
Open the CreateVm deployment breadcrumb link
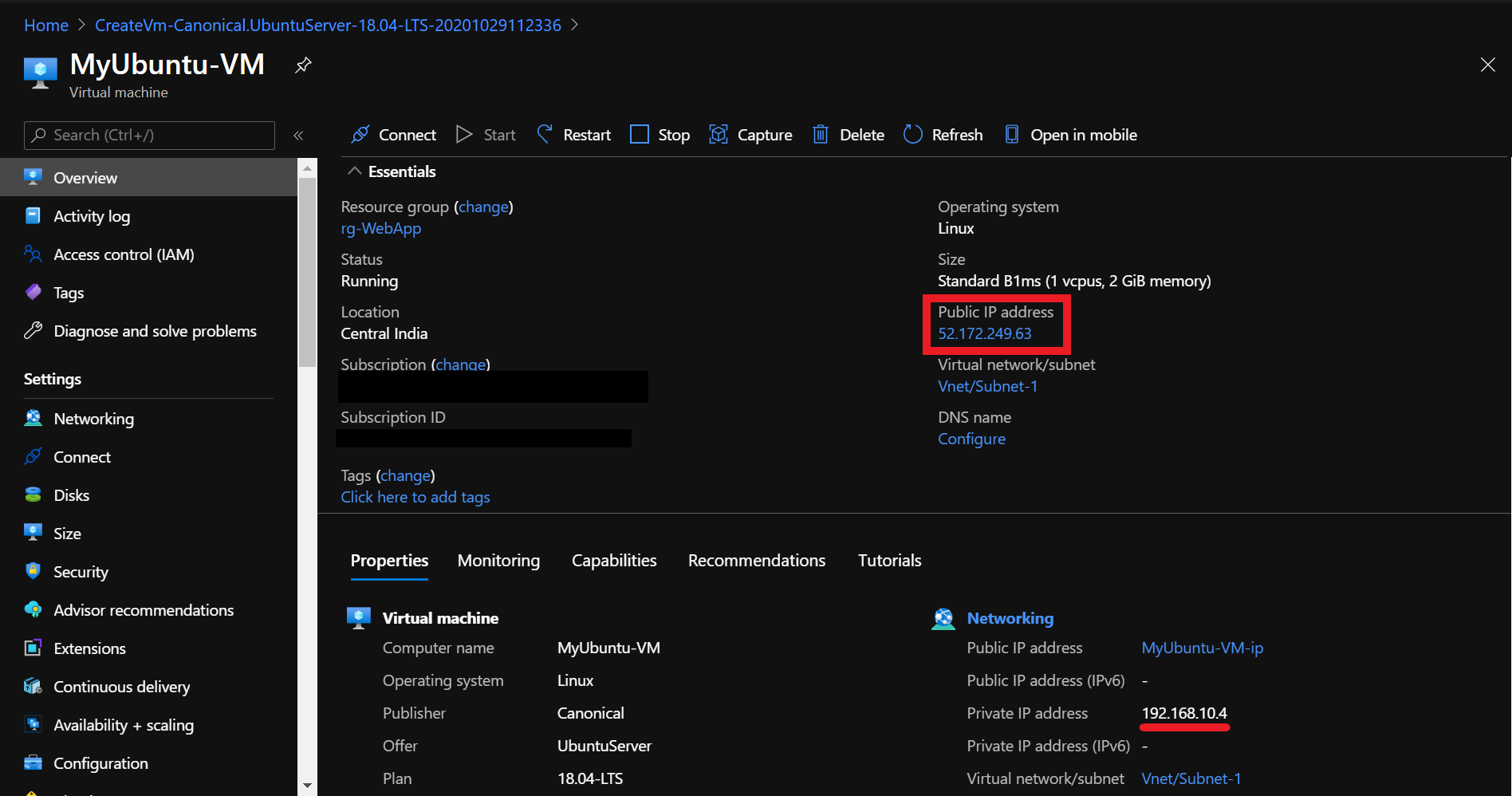328,26
